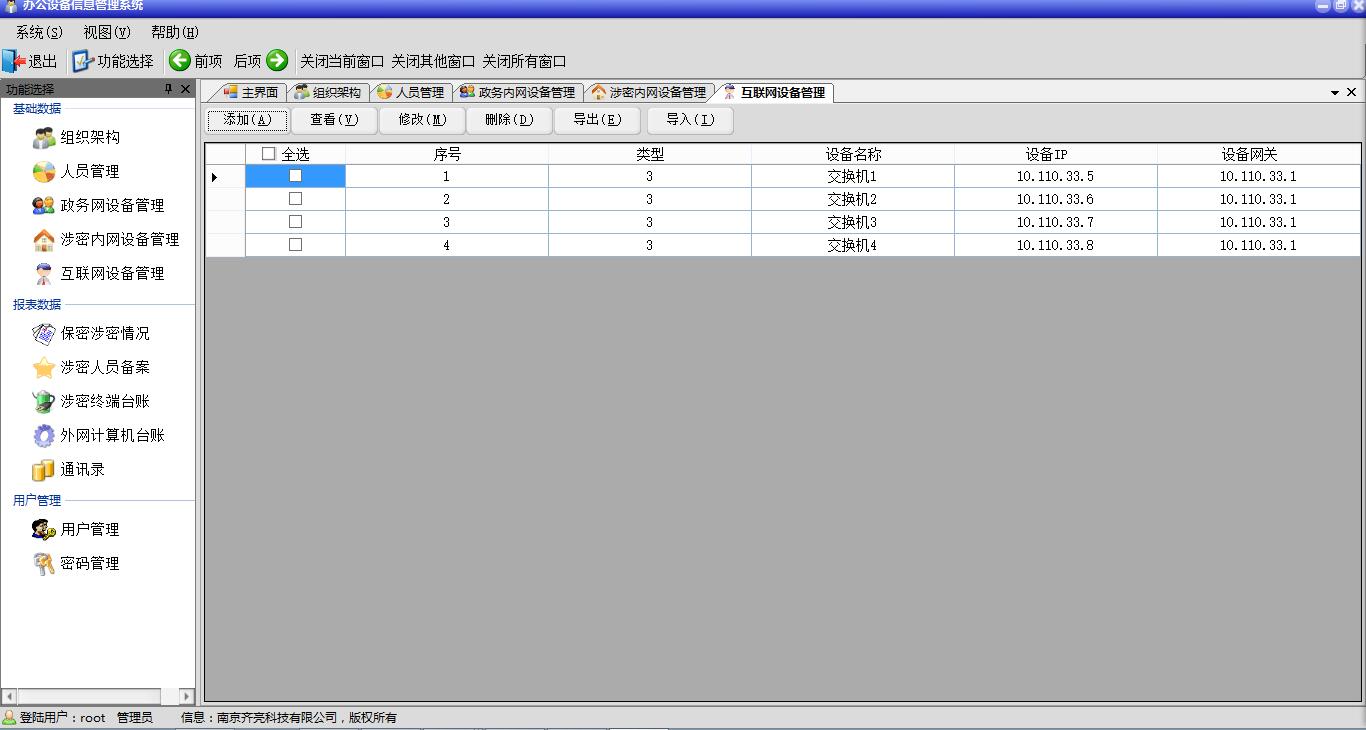Click the 涉密内网设备管理 house icon in sidebar
Viewport: 1366px width, 730px height.
43,240
